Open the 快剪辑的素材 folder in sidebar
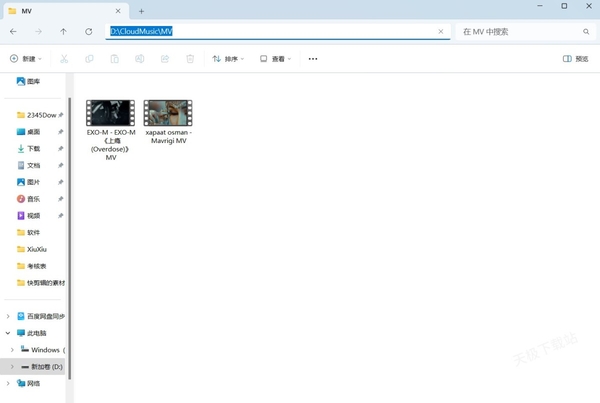 pyautogui.click(x=41, y=283)
